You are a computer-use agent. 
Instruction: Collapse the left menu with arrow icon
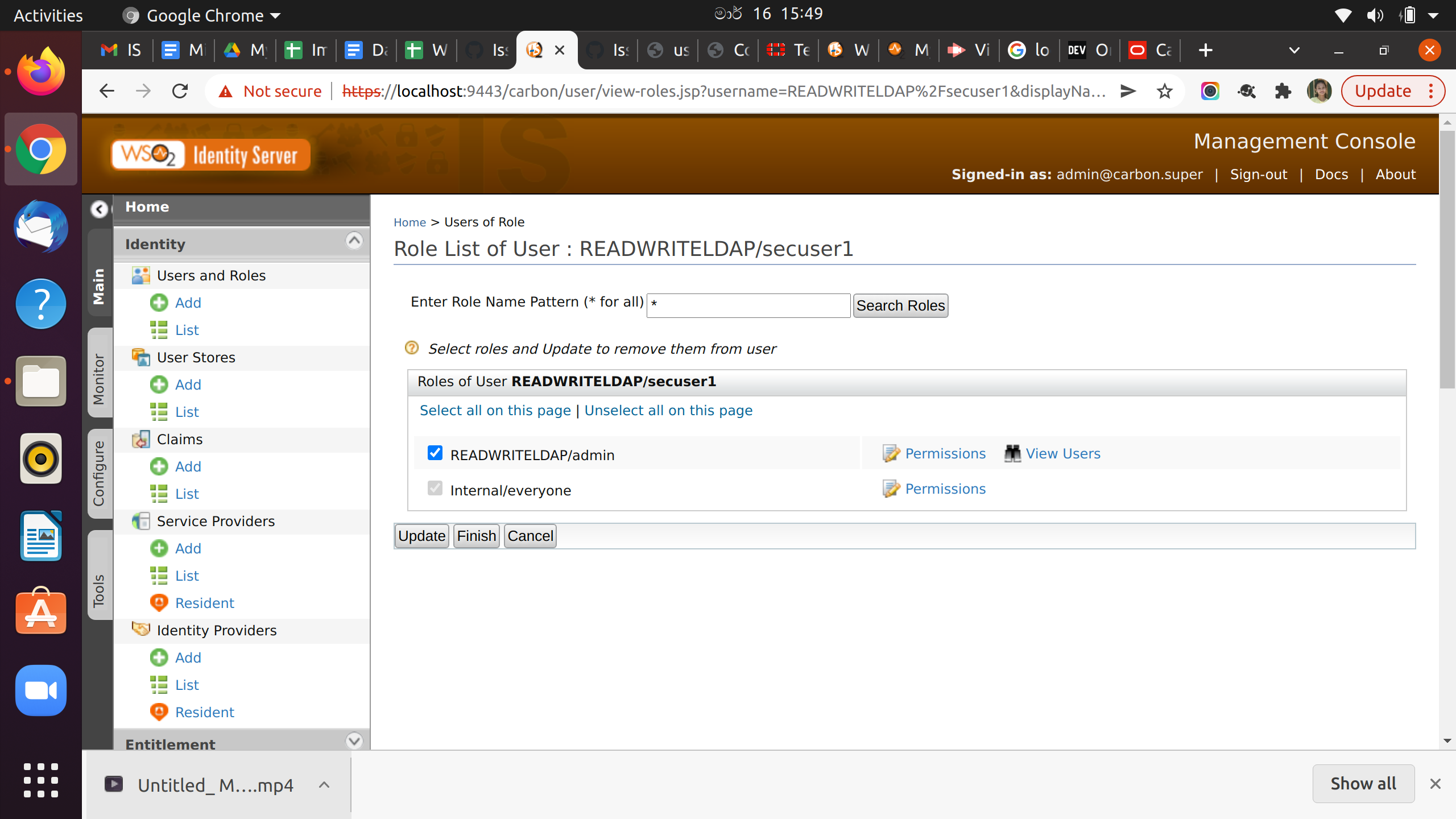point(100,209)
